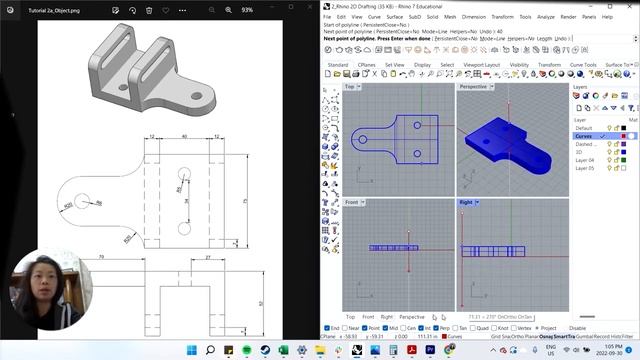Click the black color swatch of Default layer
The image size is (640, 360).
624,128
